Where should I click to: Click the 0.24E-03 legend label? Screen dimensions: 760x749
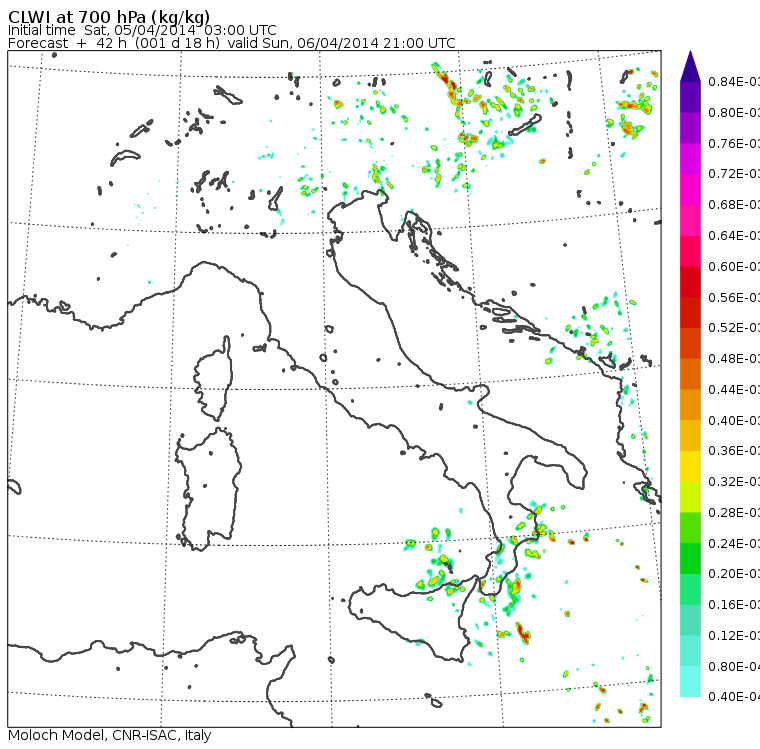[734, 543]
